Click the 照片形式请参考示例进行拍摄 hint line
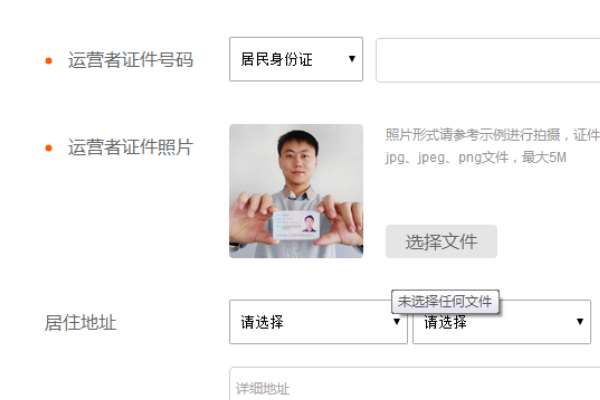 [492, 135]
